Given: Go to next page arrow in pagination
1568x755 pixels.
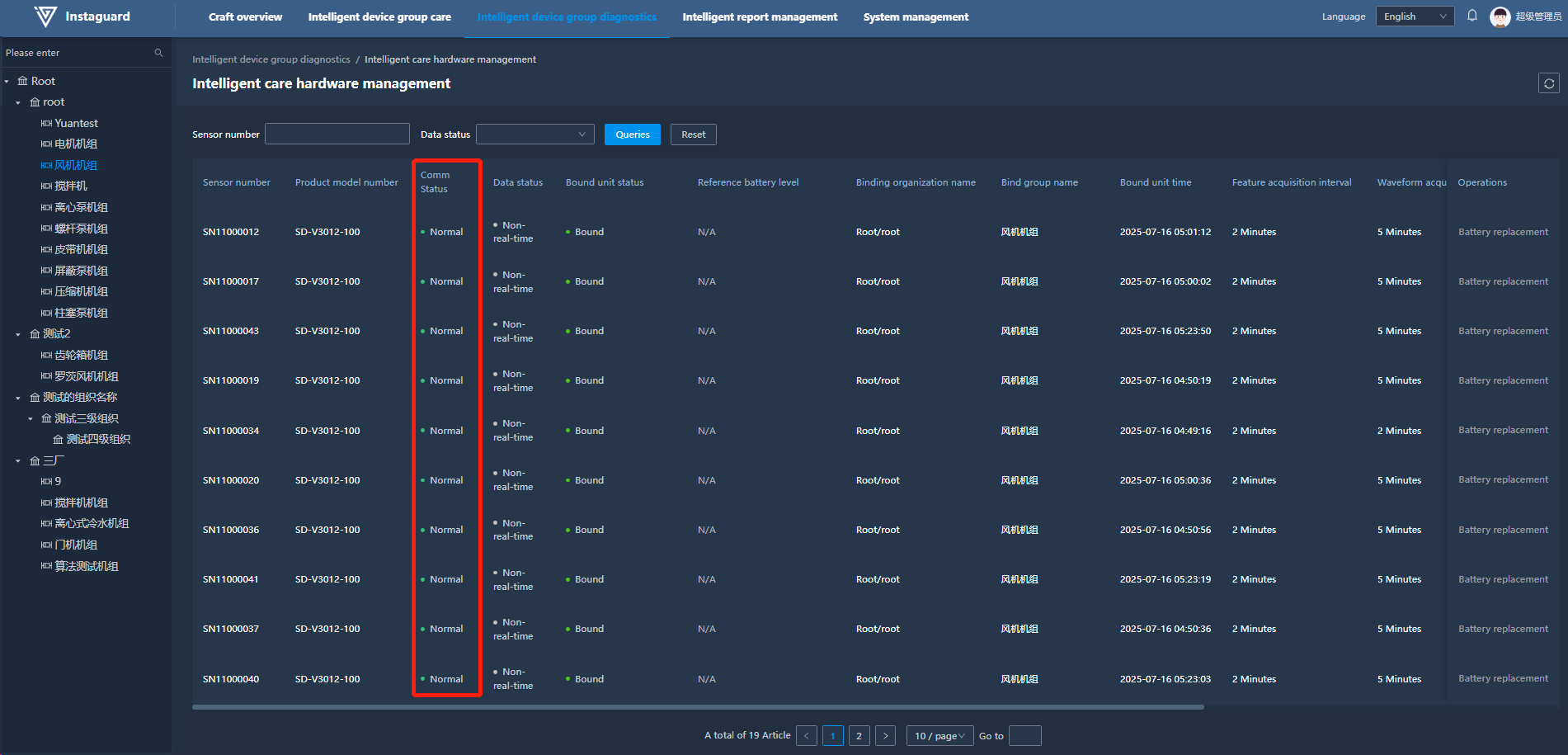Looking at the screenshot, I should pos(885,736).
